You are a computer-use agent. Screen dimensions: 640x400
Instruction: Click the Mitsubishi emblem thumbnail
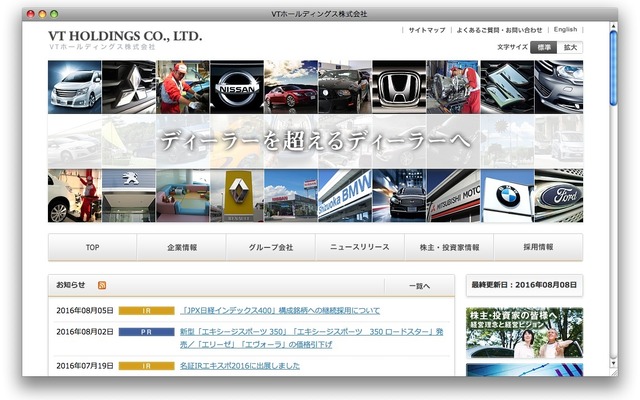click(129, 87)
